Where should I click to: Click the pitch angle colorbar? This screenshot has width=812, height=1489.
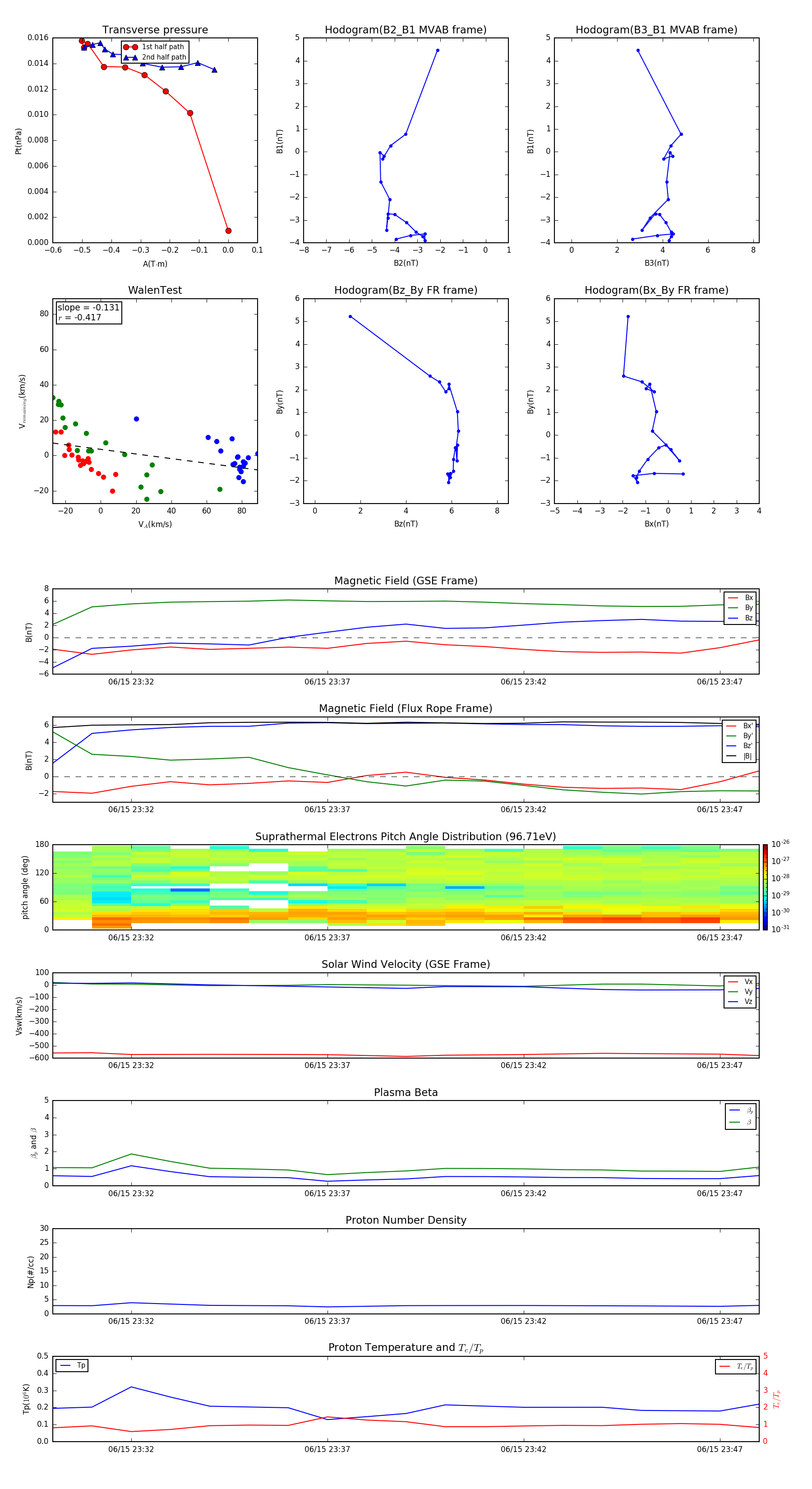tap(765, 887)
